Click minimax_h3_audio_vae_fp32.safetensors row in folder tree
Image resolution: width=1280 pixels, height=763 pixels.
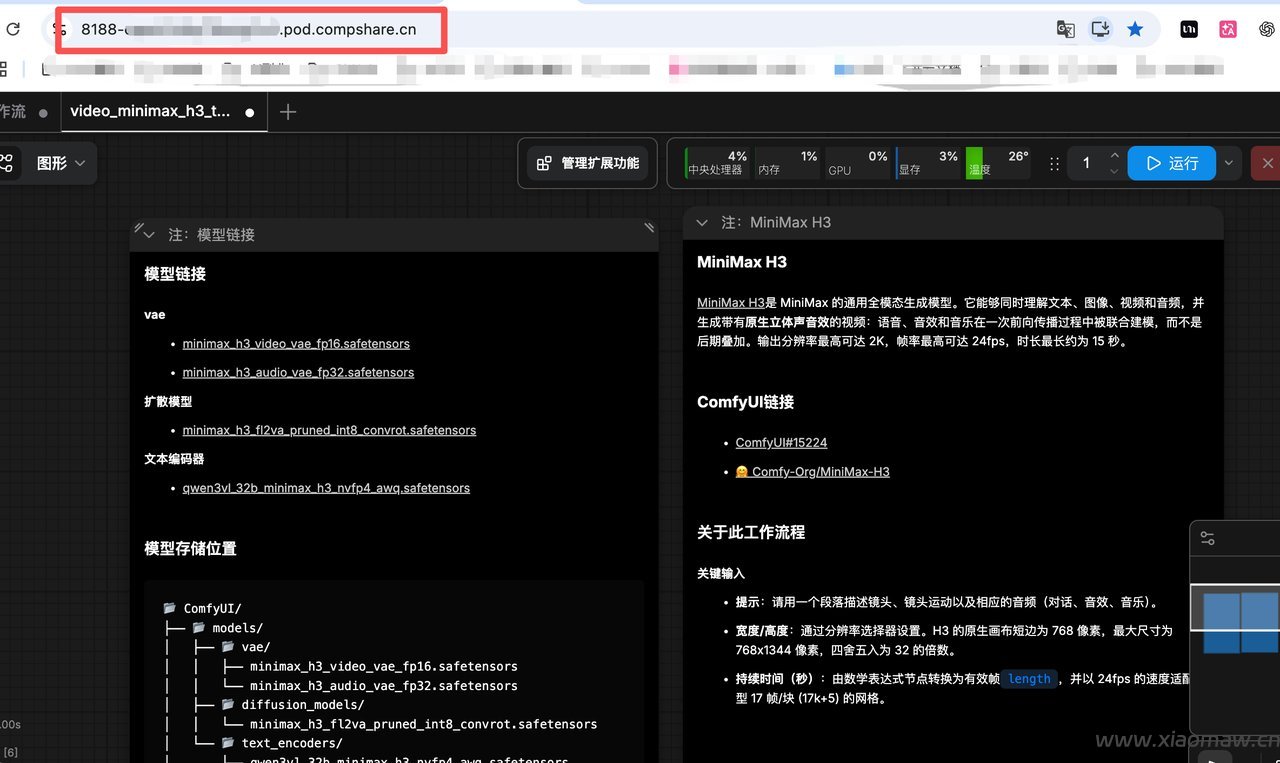(x=384, y=686)
